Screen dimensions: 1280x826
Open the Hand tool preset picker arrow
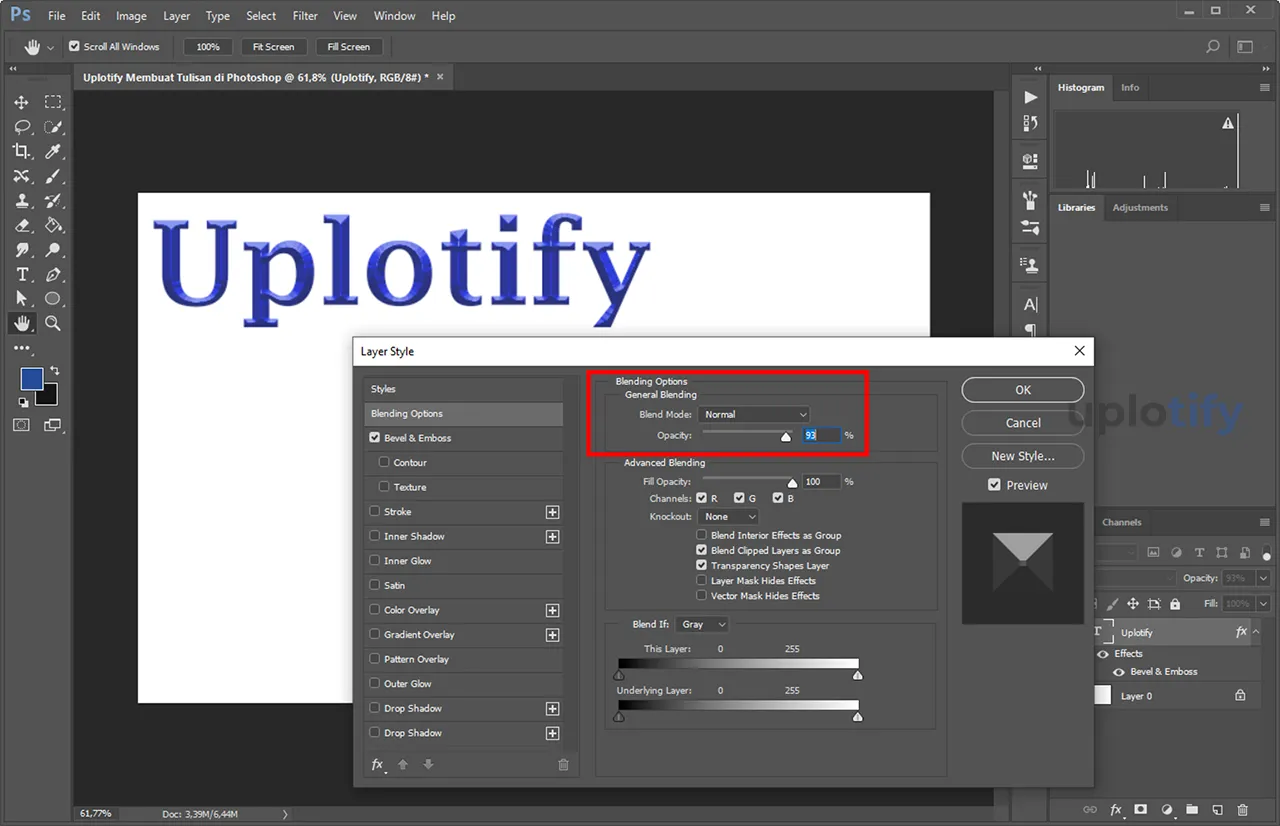(x=50, y=48)
